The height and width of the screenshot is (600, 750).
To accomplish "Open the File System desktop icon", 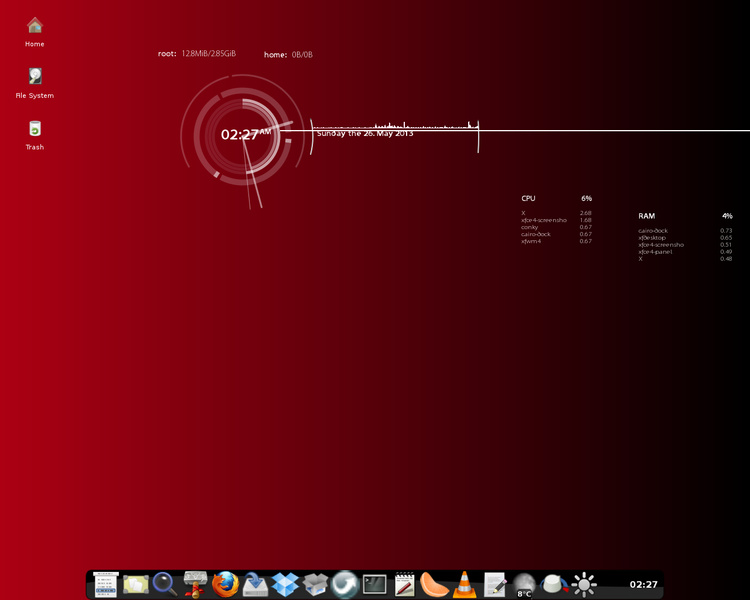I will 35,78.
